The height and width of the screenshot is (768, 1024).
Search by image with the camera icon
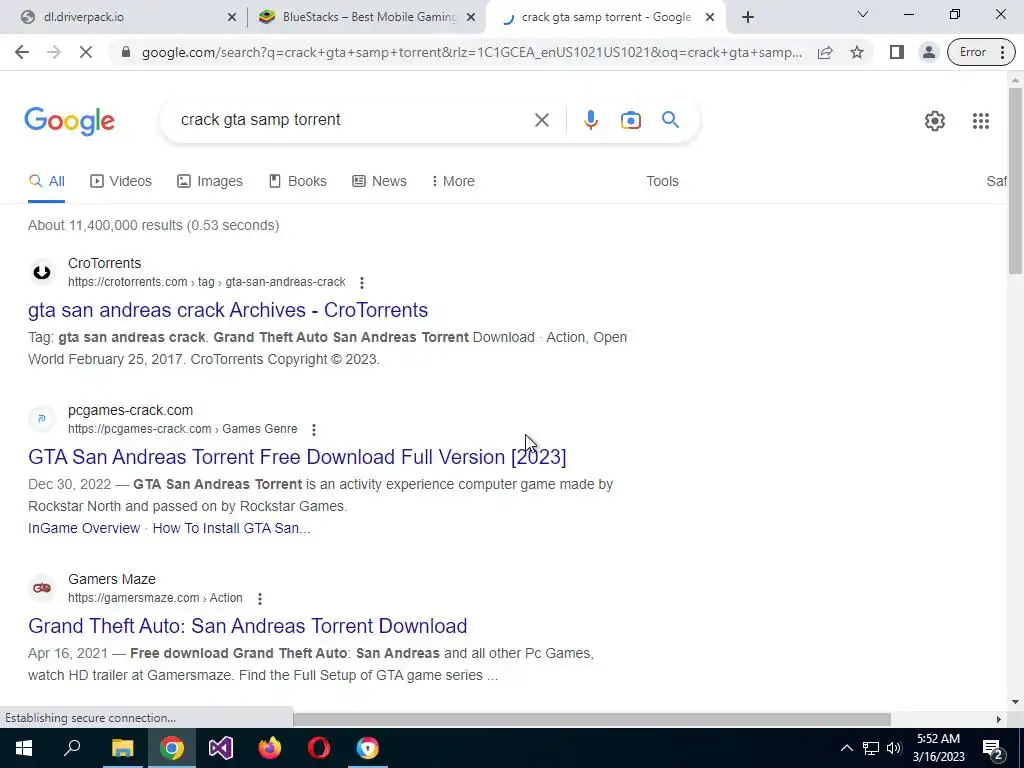pos(630,120)
